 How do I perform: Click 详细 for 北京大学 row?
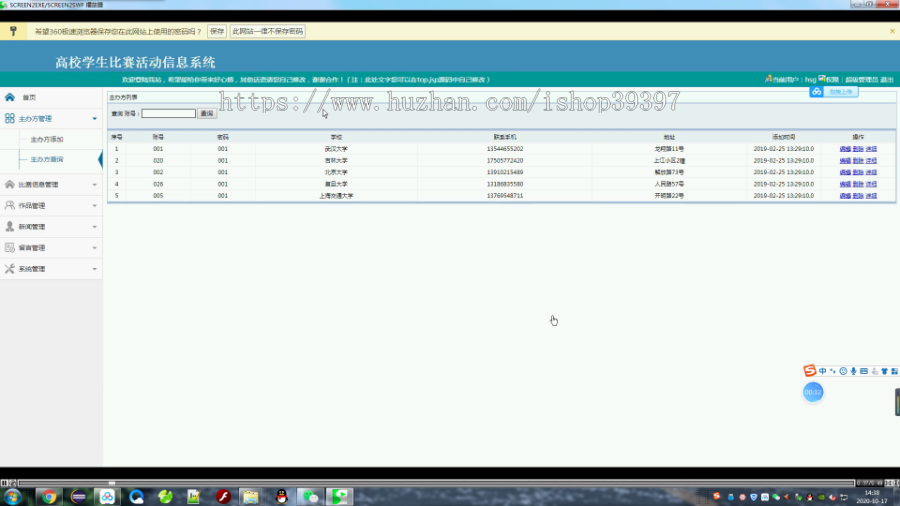point(871,172)
